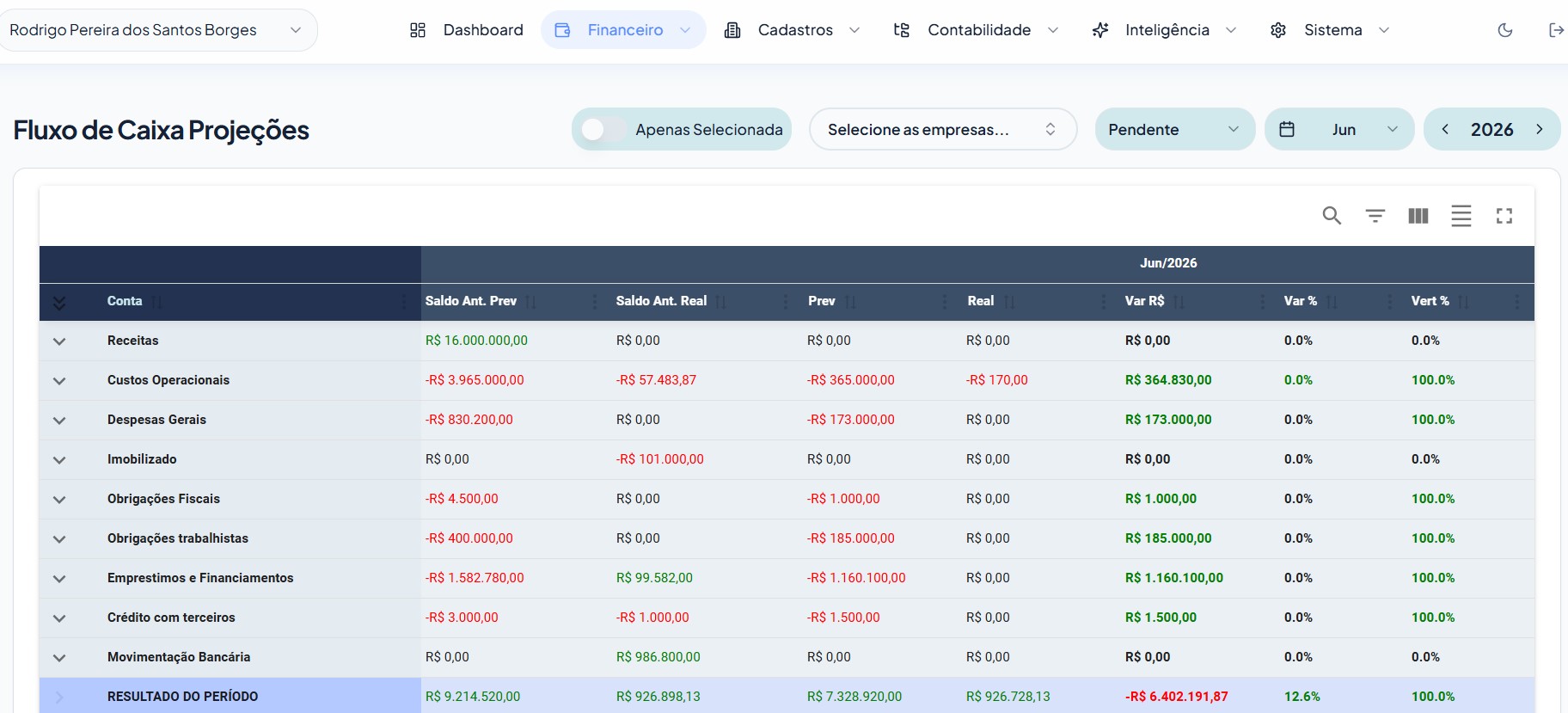Click the -R$ 6.402.191,87 result cell
1568x713 pixels.
point(1176,697)
